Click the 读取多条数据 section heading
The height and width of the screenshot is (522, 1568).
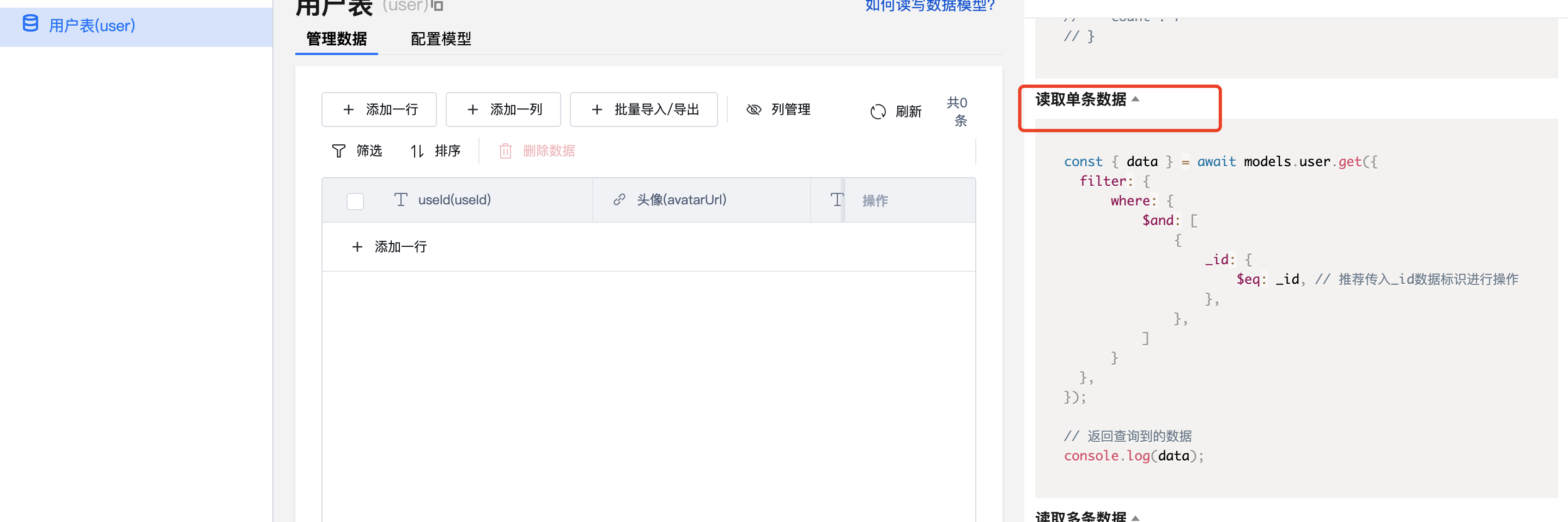coord(1080,517)
